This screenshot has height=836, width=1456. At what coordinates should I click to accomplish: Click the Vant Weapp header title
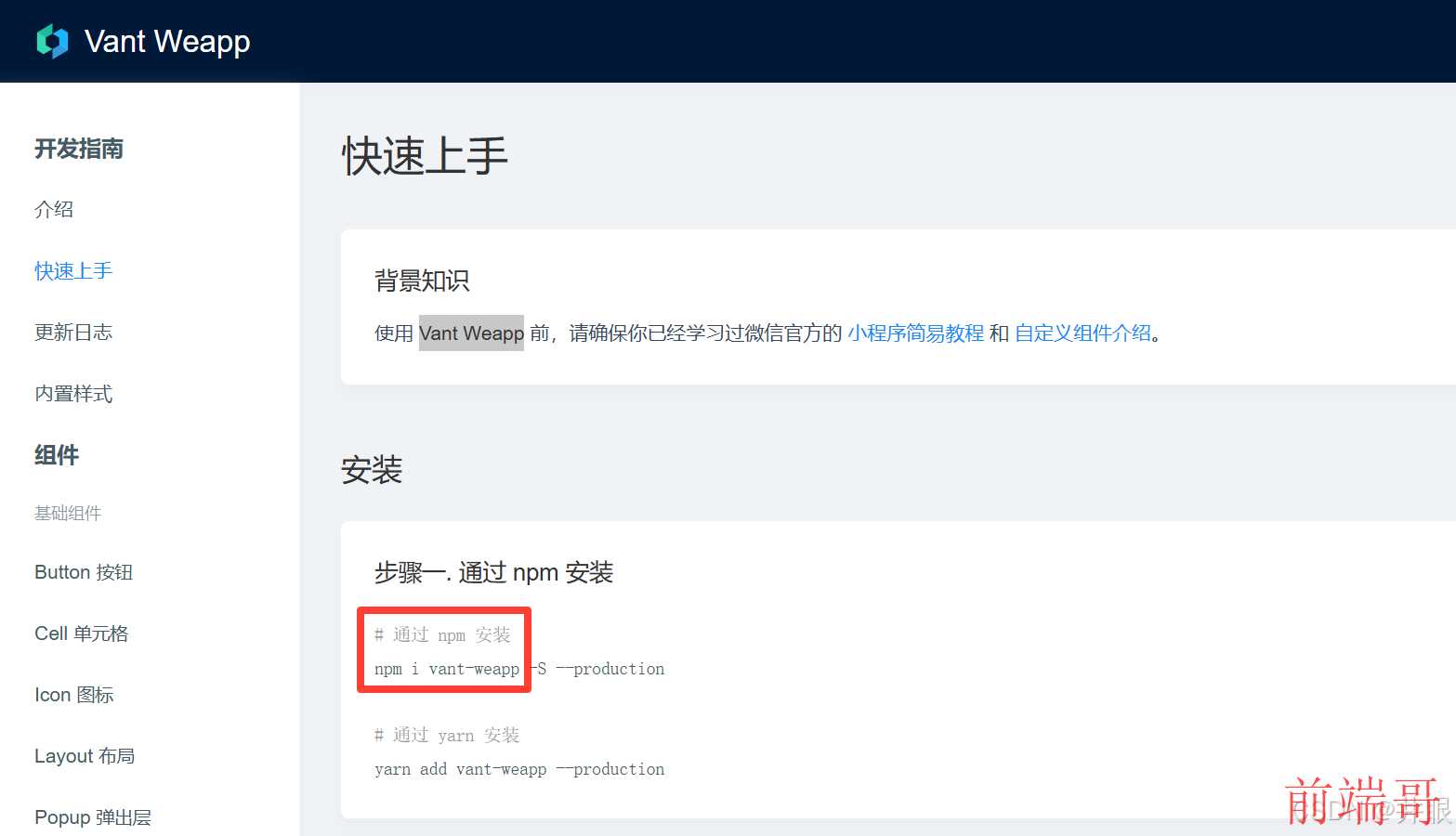point(167,42)
